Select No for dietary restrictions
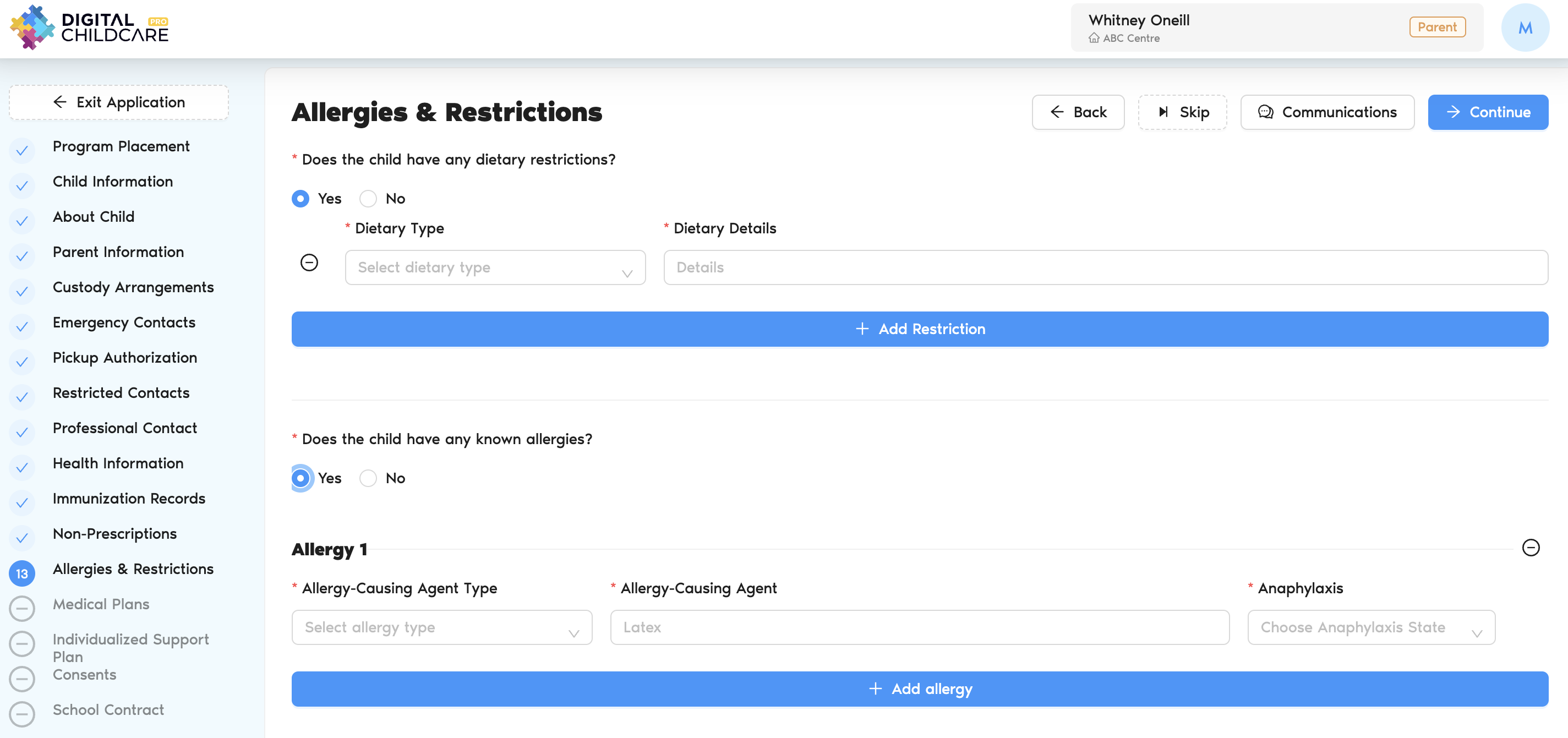 pos(368,198)
